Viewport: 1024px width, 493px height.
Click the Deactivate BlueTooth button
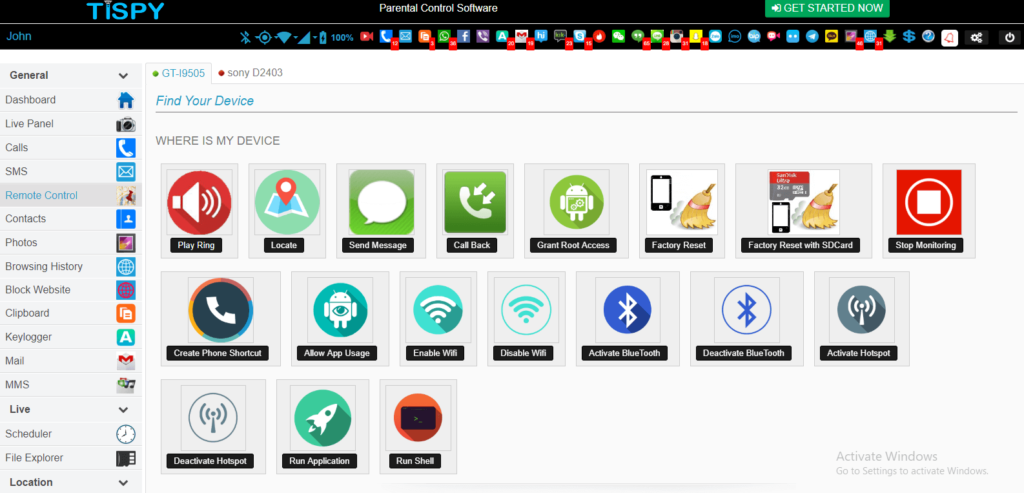pos(744,353)
